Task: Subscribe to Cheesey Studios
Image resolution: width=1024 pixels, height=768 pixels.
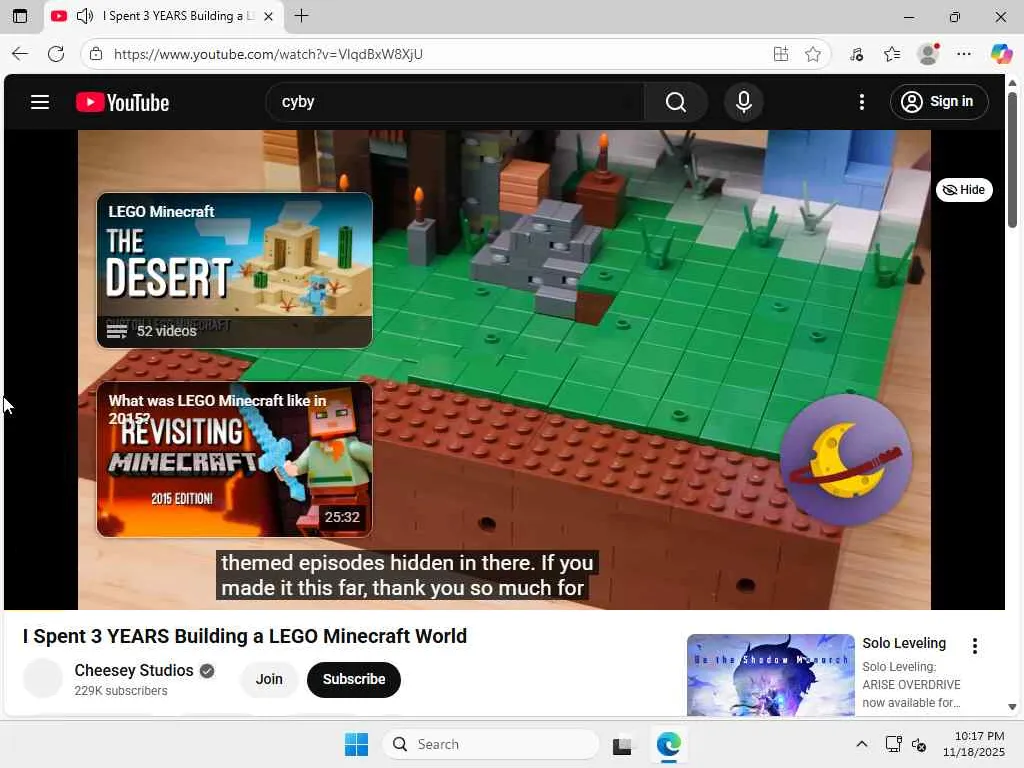Action: pyautogui.click(x=353, y=679)
